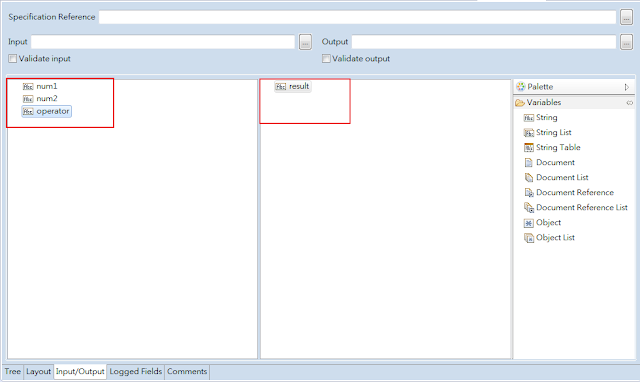
Task: Click the String variable icon in palette
Action: (x=529, y=118)
